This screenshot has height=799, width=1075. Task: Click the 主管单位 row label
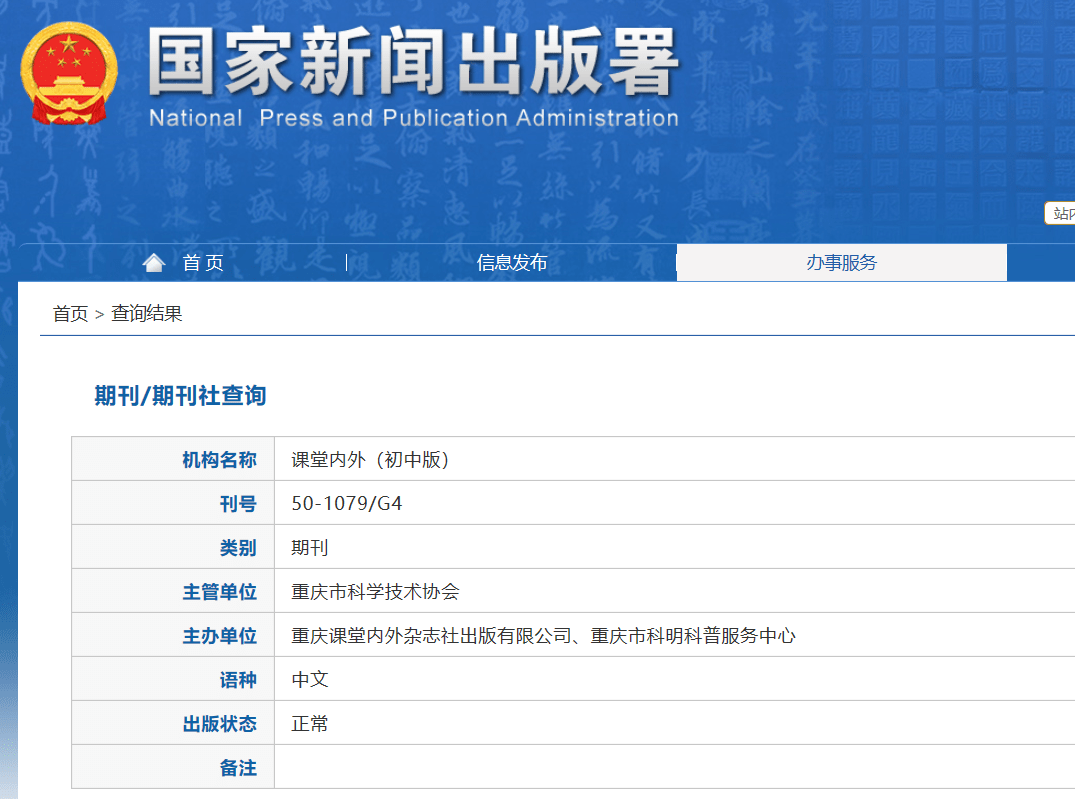point(219,591)
